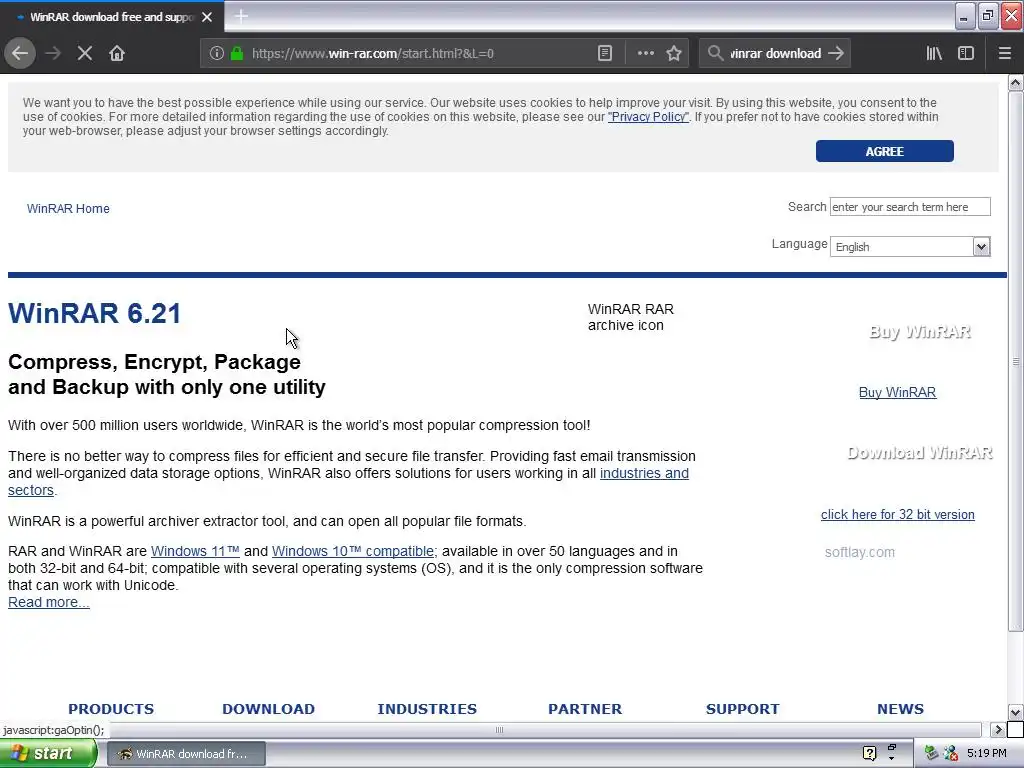Open the Windows Start menu

pyautogui.click(x=48, y=753)
